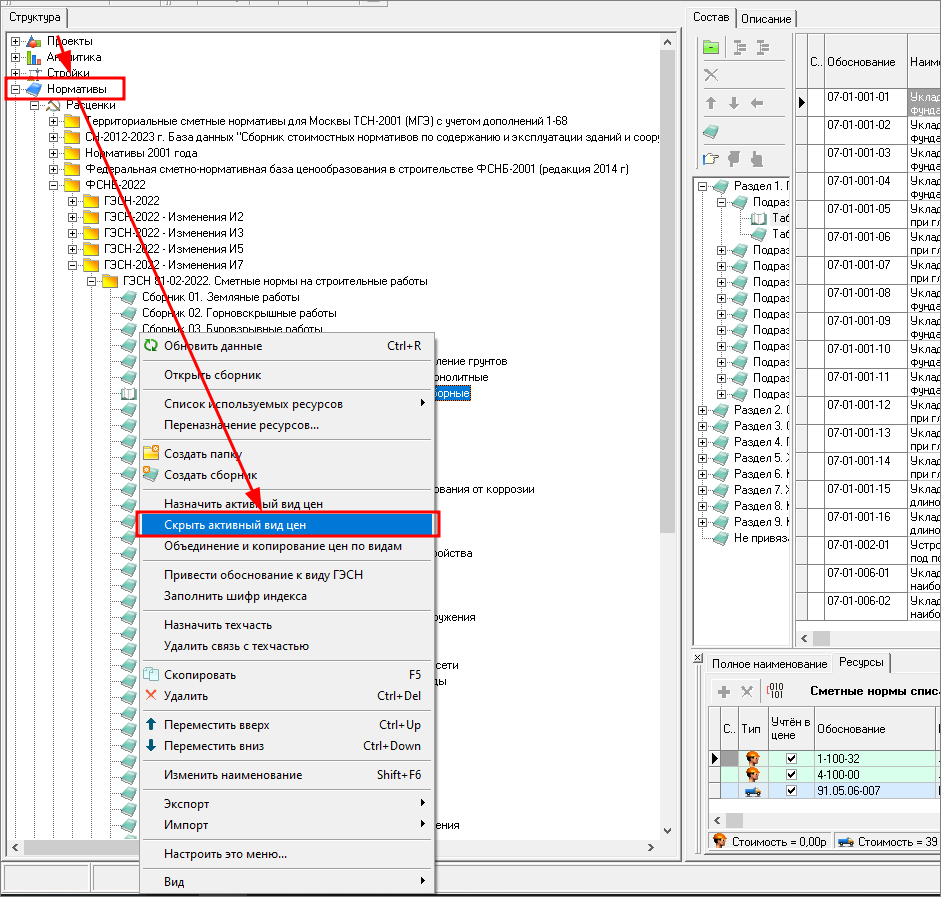The image size is (941, 897).
Task: Choose Открыть сборник from context menu
Action: (x=212, y=375)
